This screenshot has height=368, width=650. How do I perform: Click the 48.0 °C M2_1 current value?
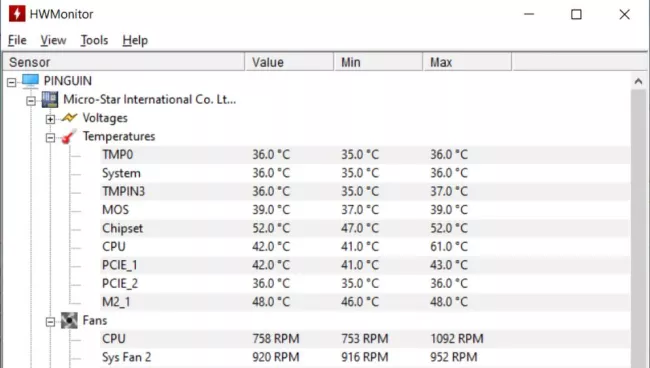271,302
